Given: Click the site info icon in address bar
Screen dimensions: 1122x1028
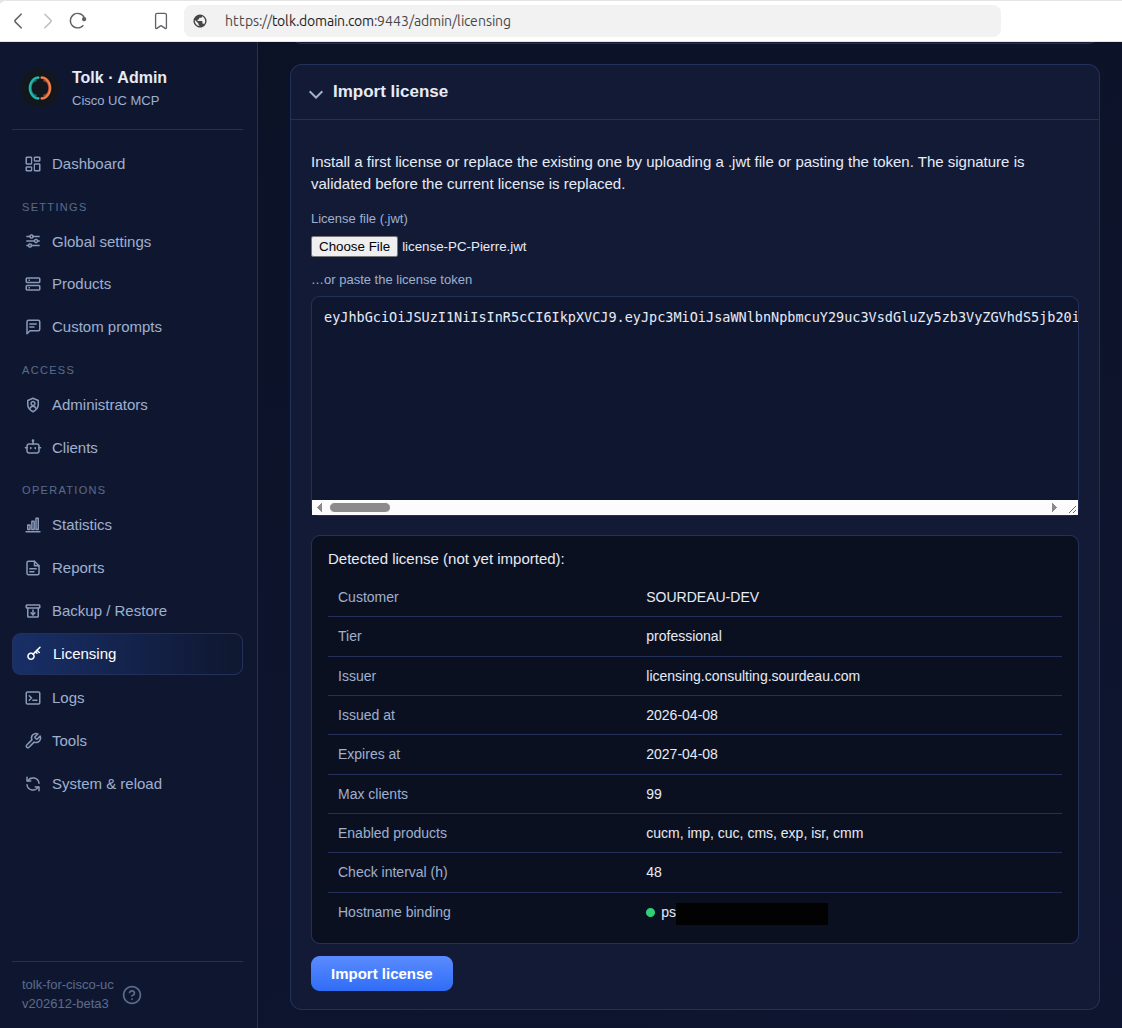Looking at the screenshot, I should coord(200,21).
